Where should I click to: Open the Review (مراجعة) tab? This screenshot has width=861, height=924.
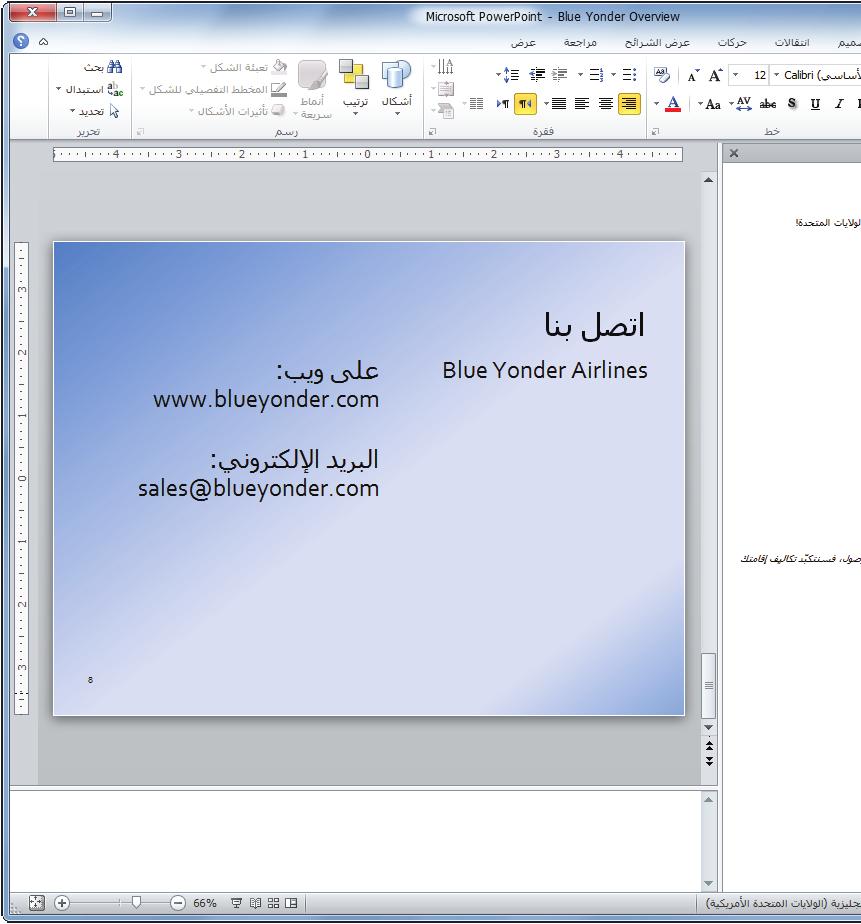580,42
